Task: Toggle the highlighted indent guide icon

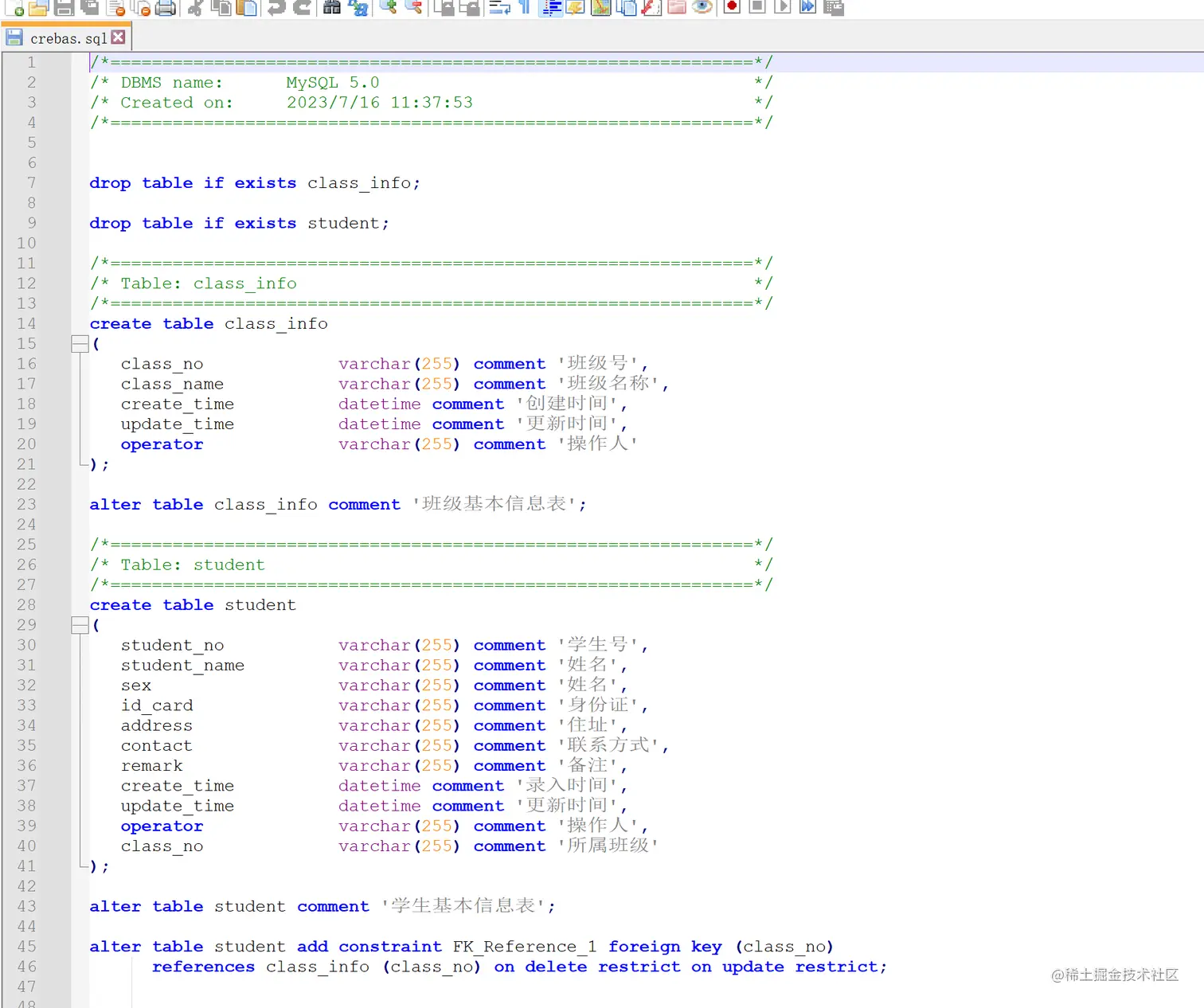Action: point(550,7)
